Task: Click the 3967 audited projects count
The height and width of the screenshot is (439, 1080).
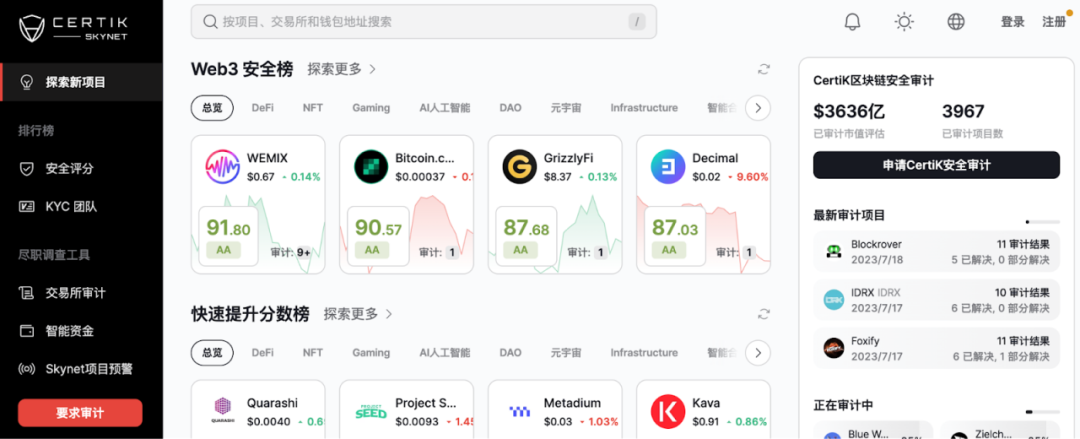Action: (x=963, y=111)
